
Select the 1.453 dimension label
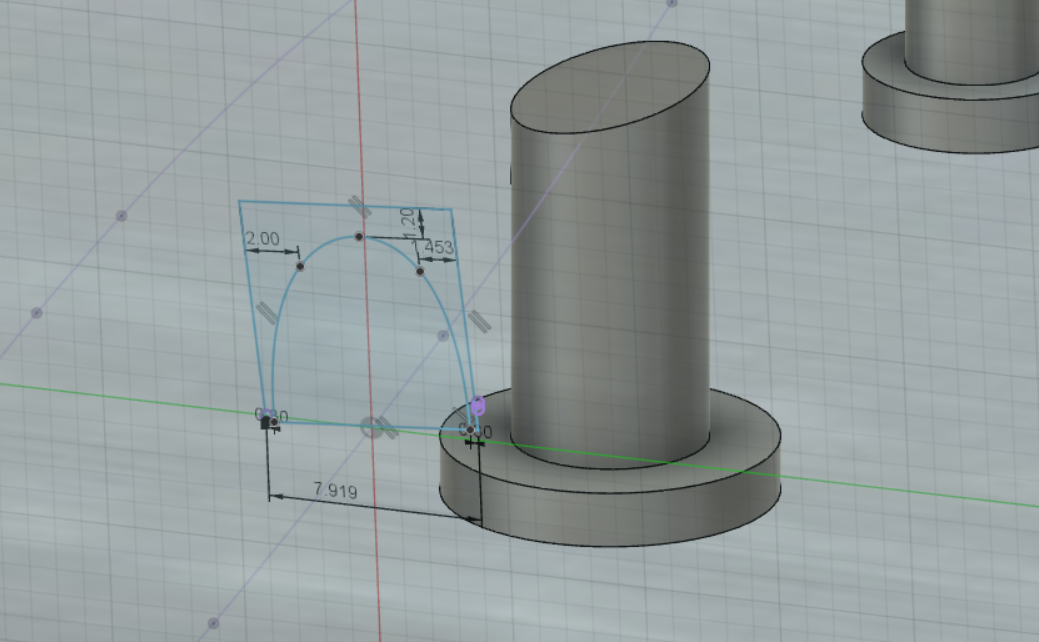433,247
